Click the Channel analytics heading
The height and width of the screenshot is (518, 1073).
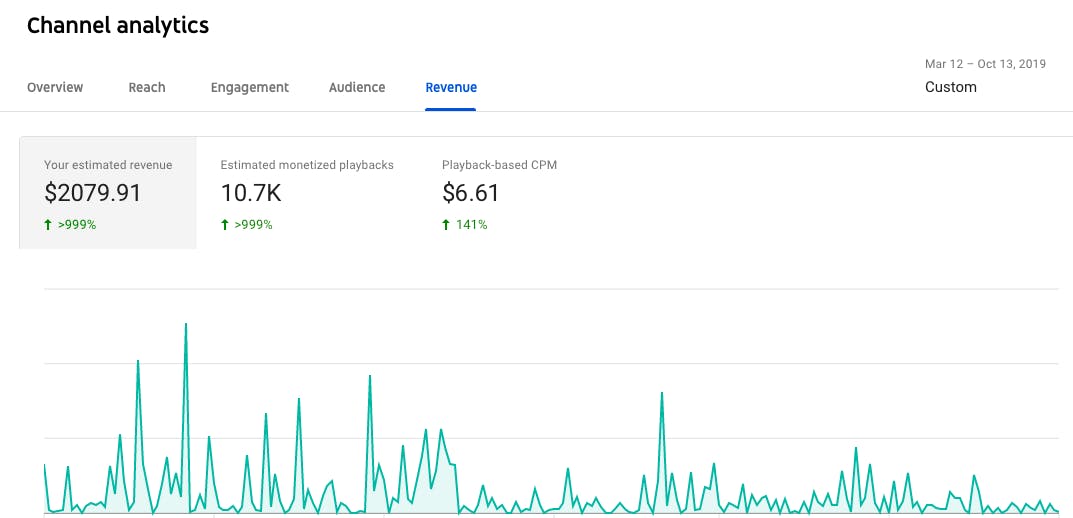118,25
